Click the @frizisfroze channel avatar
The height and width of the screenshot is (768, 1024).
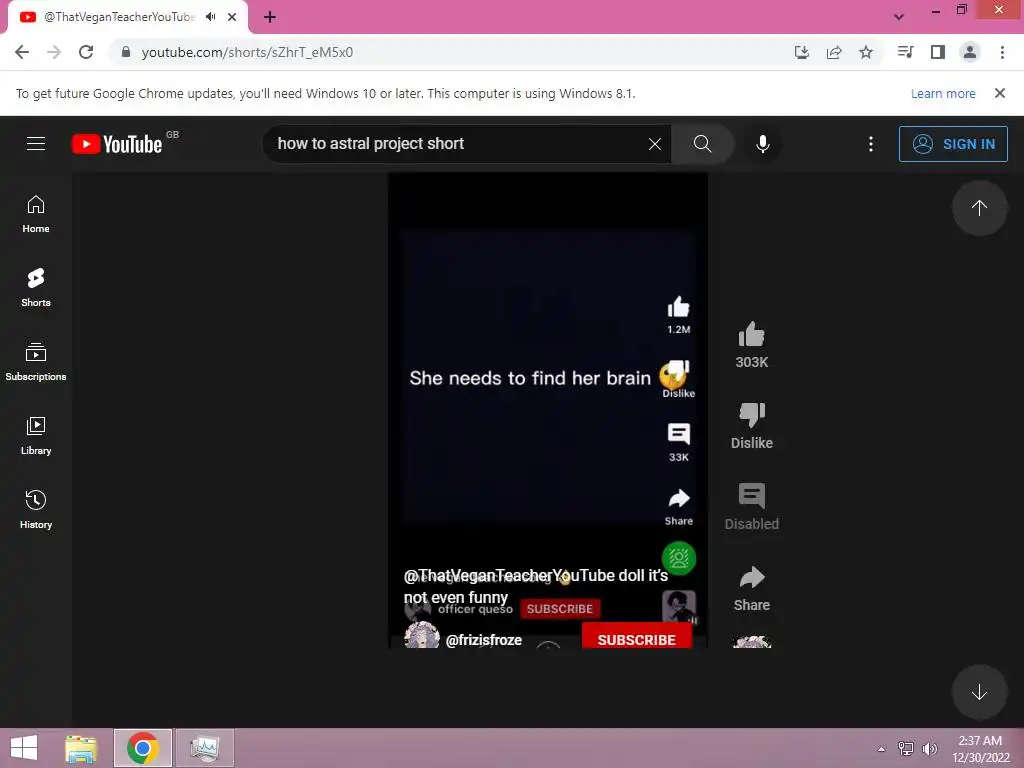(422, 635)
